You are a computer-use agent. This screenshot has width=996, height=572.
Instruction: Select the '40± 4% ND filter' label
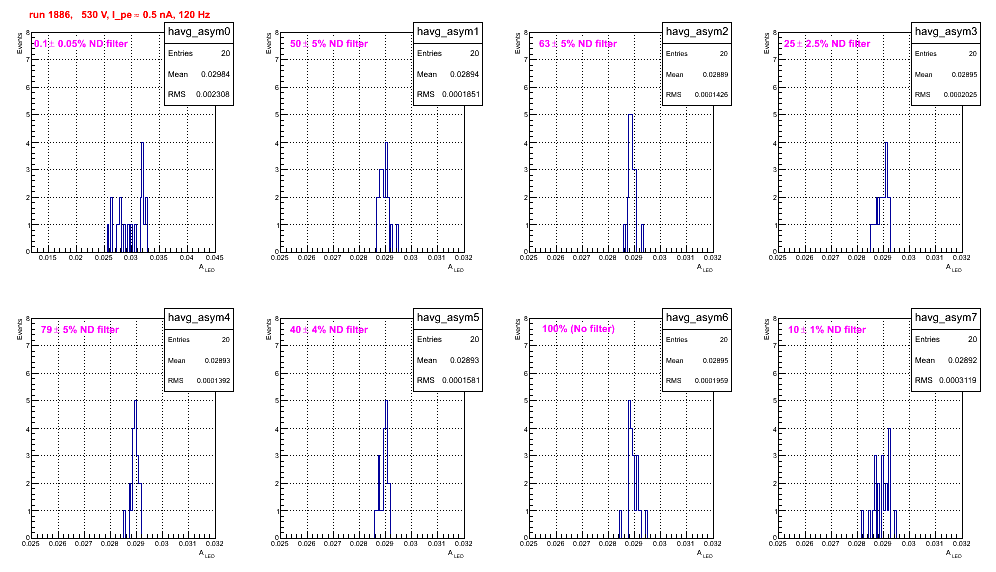coord(329,330)
